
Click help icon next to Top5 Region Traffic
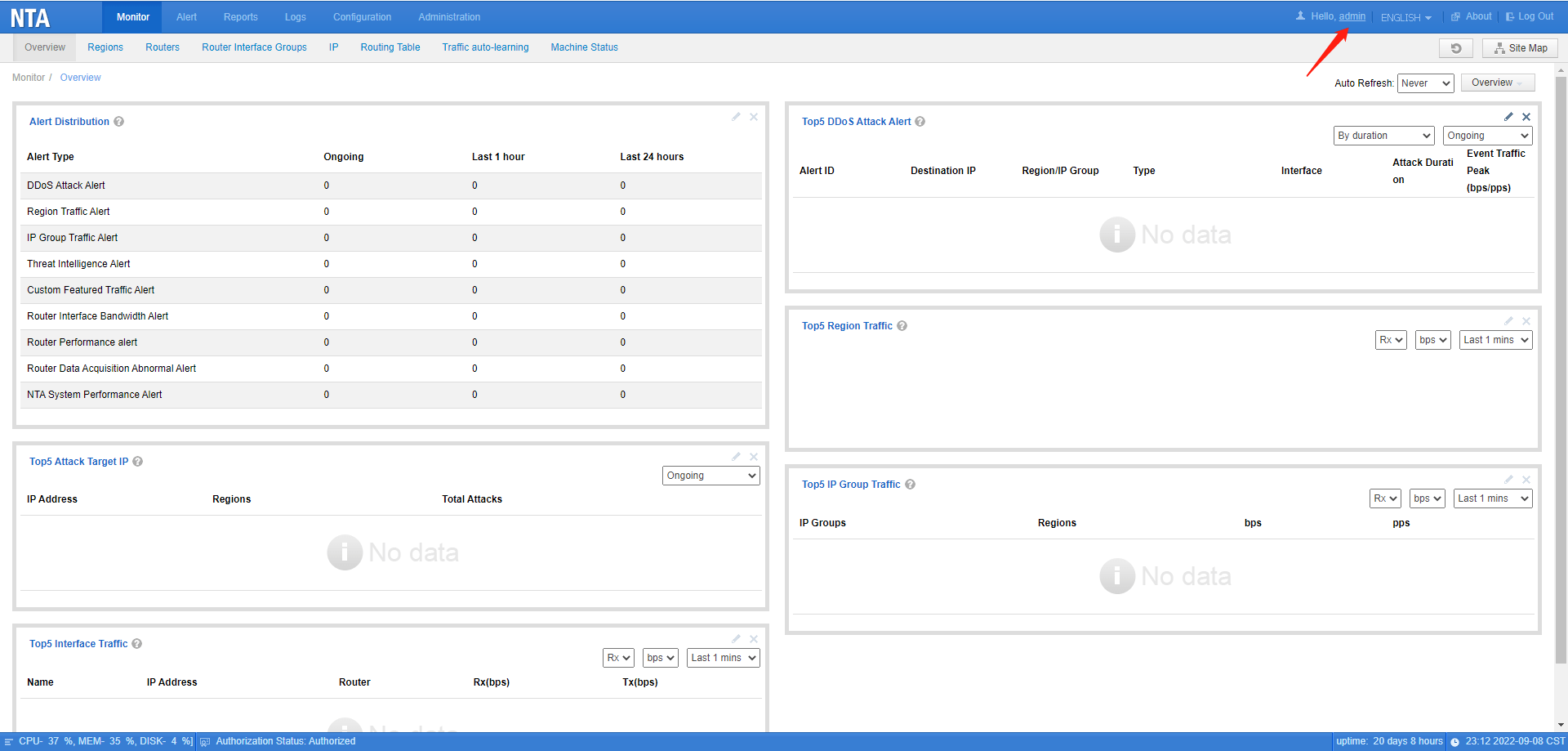[x=902, y=326]
